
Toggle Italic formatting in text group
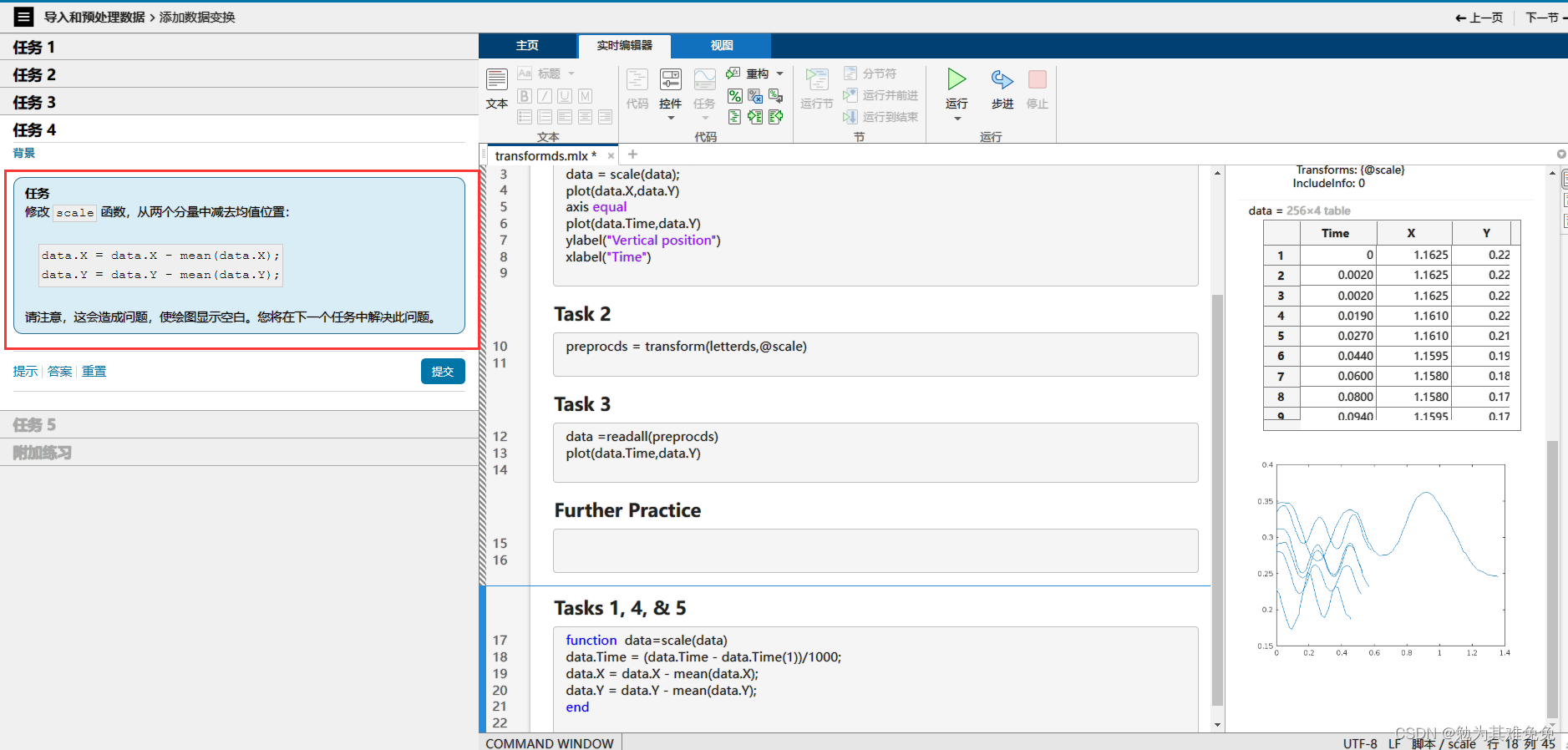(545, 96)
